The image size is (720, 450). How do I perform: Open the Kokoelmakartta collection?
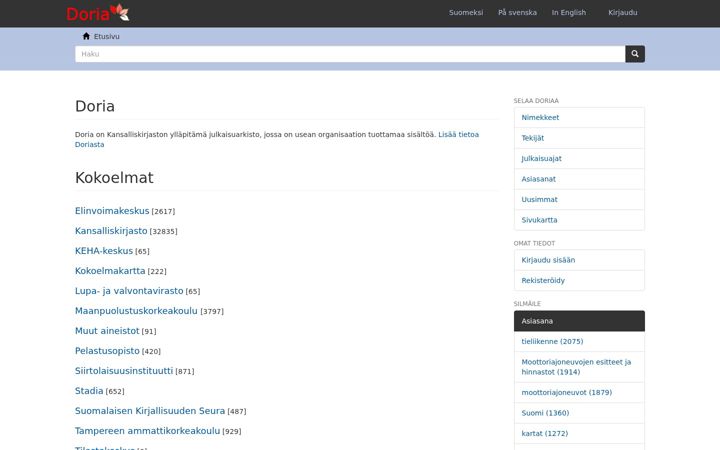(x=110, y=271)
